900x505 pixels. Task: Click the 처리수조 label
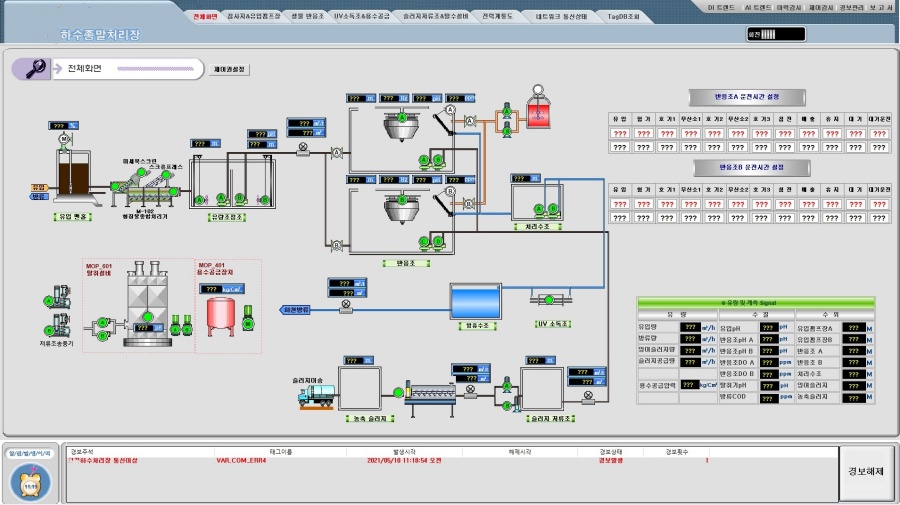tap(537, 227)
